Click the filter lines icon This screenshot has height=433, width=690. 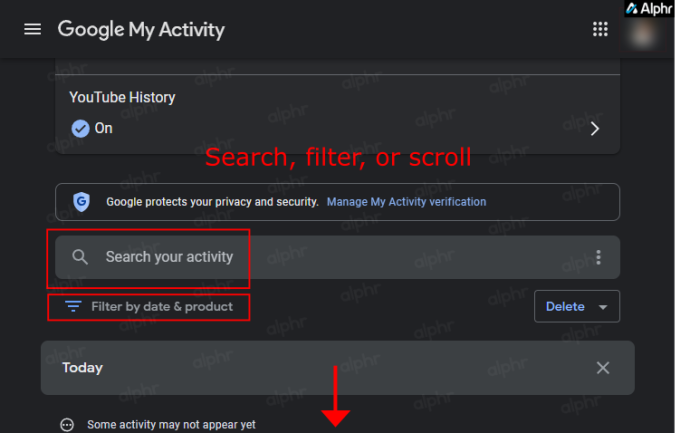pos(73,306)
